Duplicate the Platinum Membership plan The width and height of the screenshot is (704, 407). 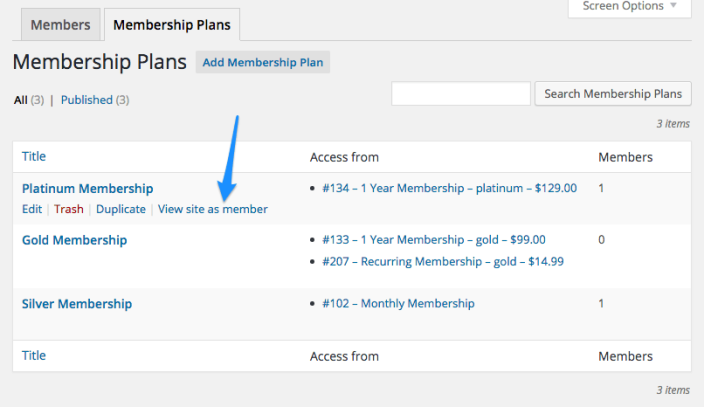pyautogui.click(x=121, y=209)
